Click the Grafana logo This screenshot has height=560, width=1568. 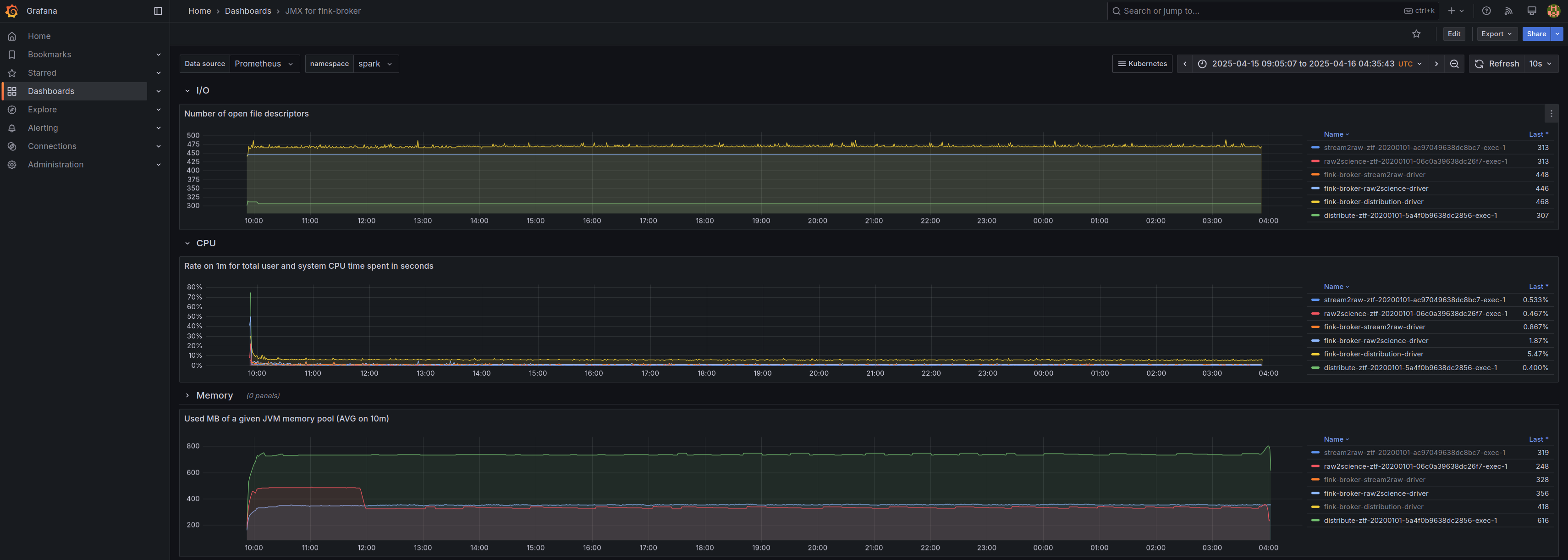[11, 11]
